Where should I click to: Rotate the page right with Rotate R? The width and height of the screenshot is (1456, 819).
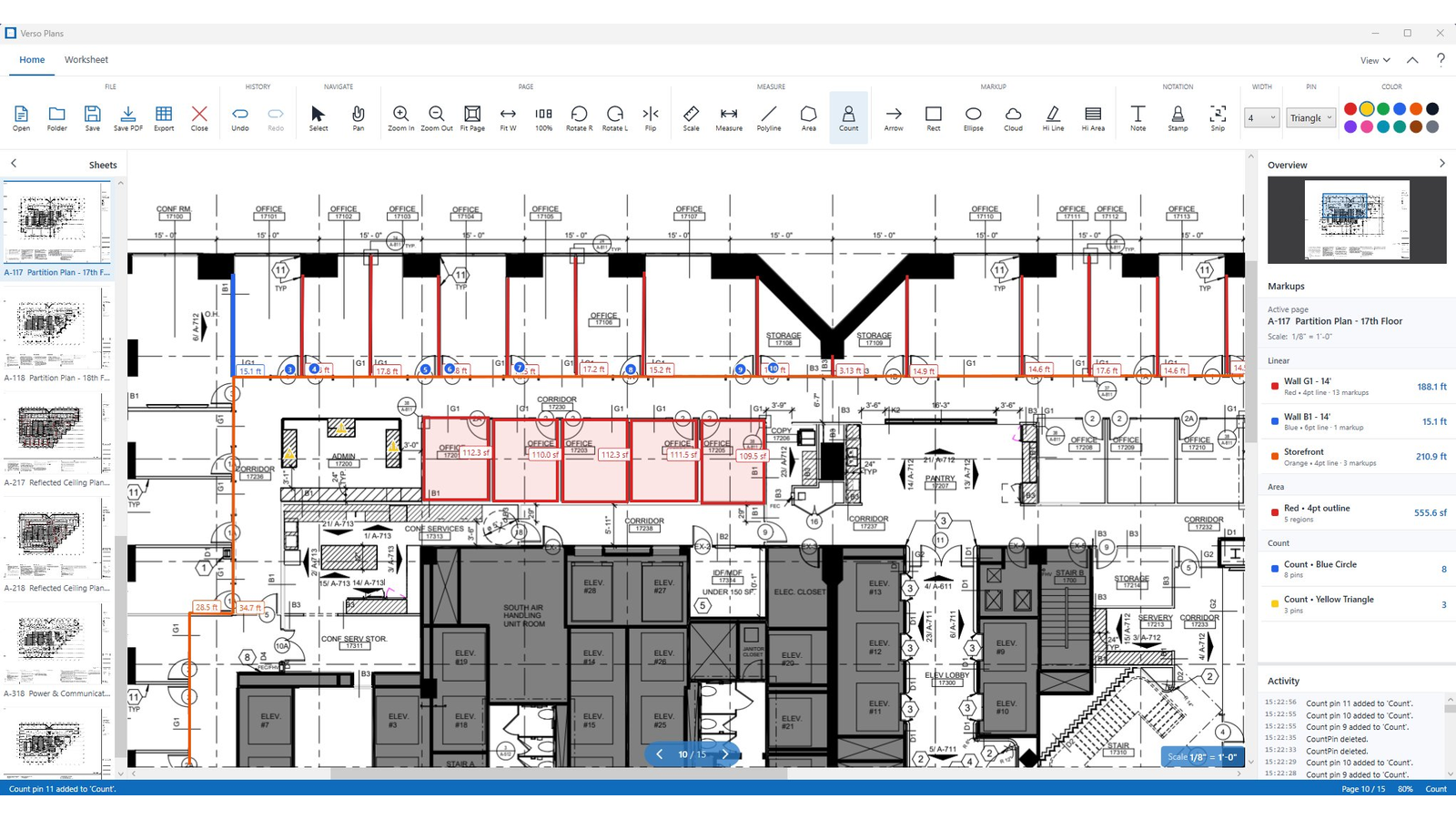click(579, 117)
